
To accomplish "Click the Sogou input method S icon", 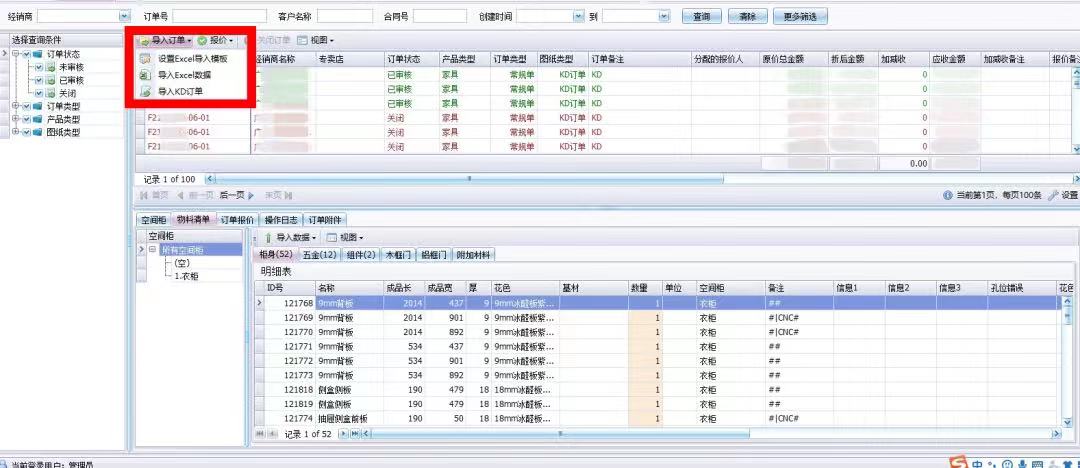I will (957, 462).
